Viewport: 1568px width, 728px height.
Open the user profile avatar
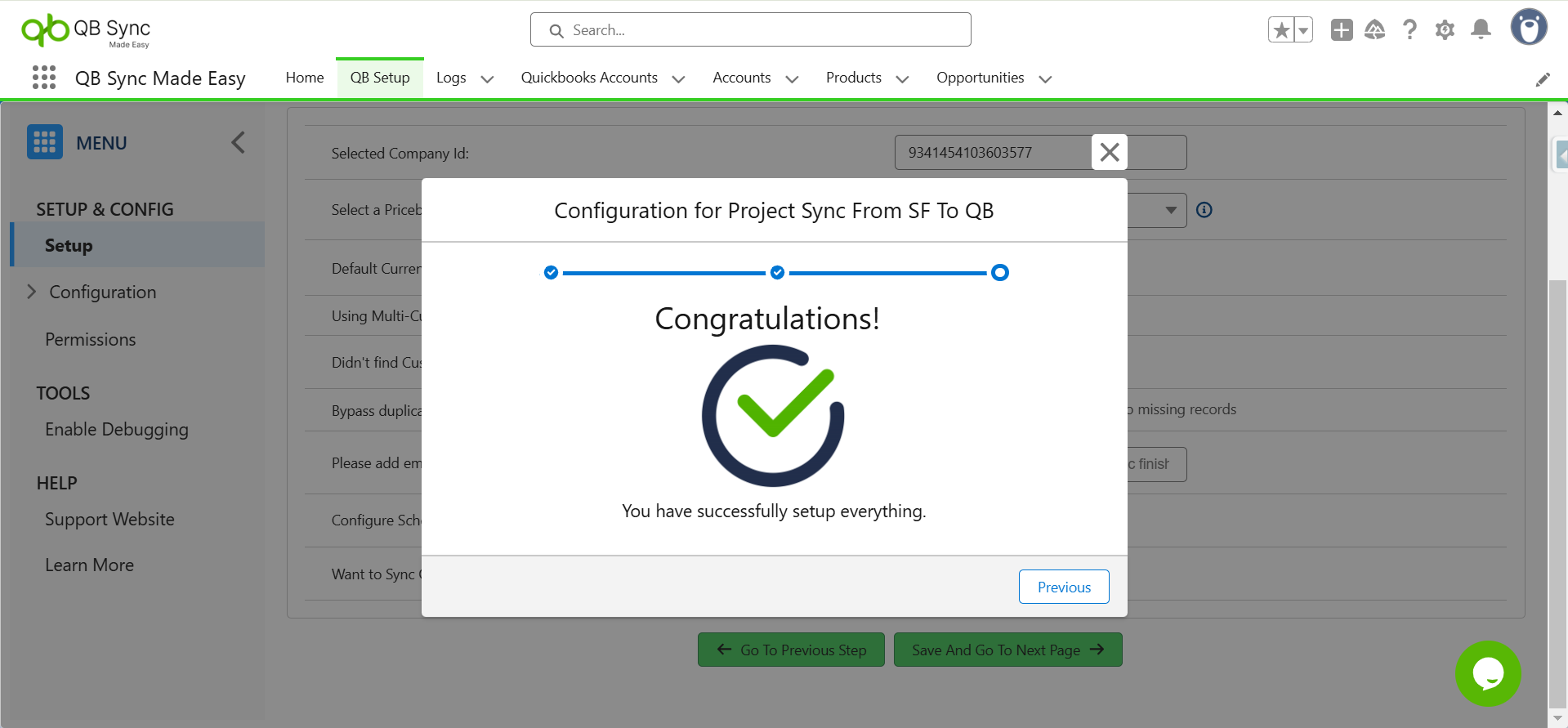[x=1529, y=27]
